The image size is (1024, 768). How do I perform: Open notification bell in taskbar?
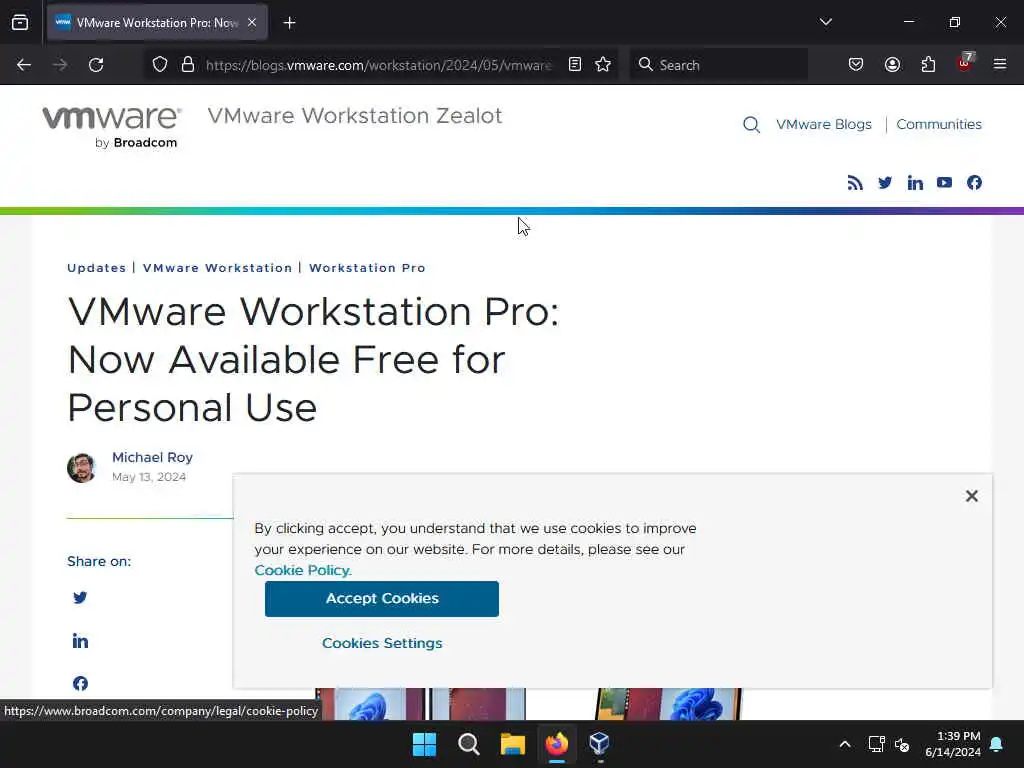997,744
